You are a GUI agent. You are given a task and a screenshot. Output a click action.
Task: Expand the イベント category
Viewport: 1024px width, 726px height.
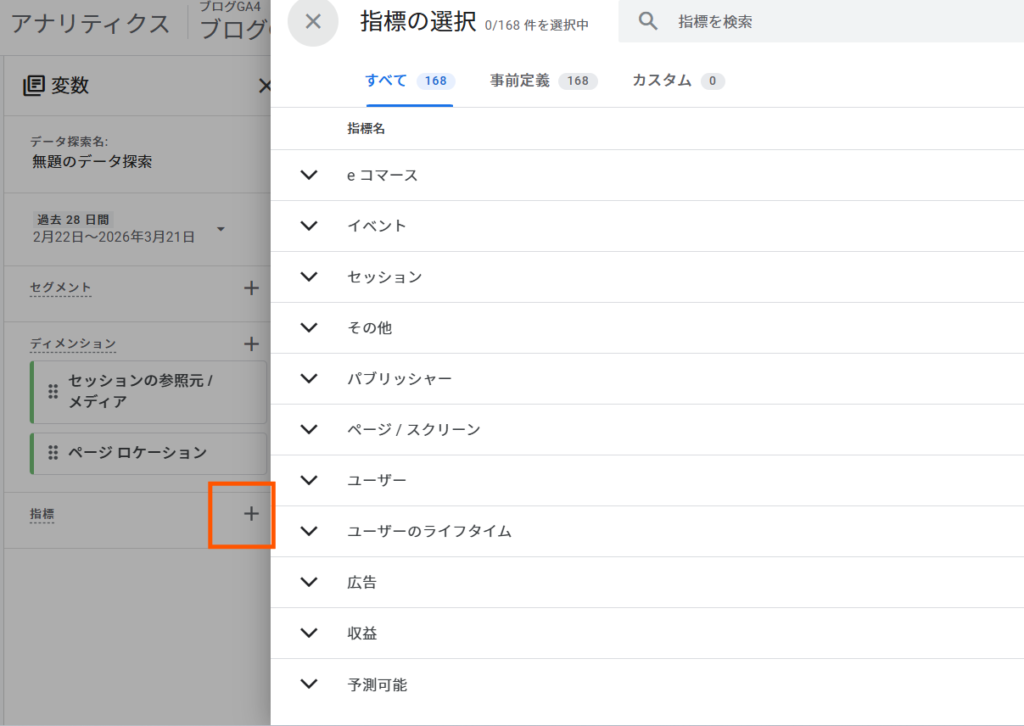(309, 226)
